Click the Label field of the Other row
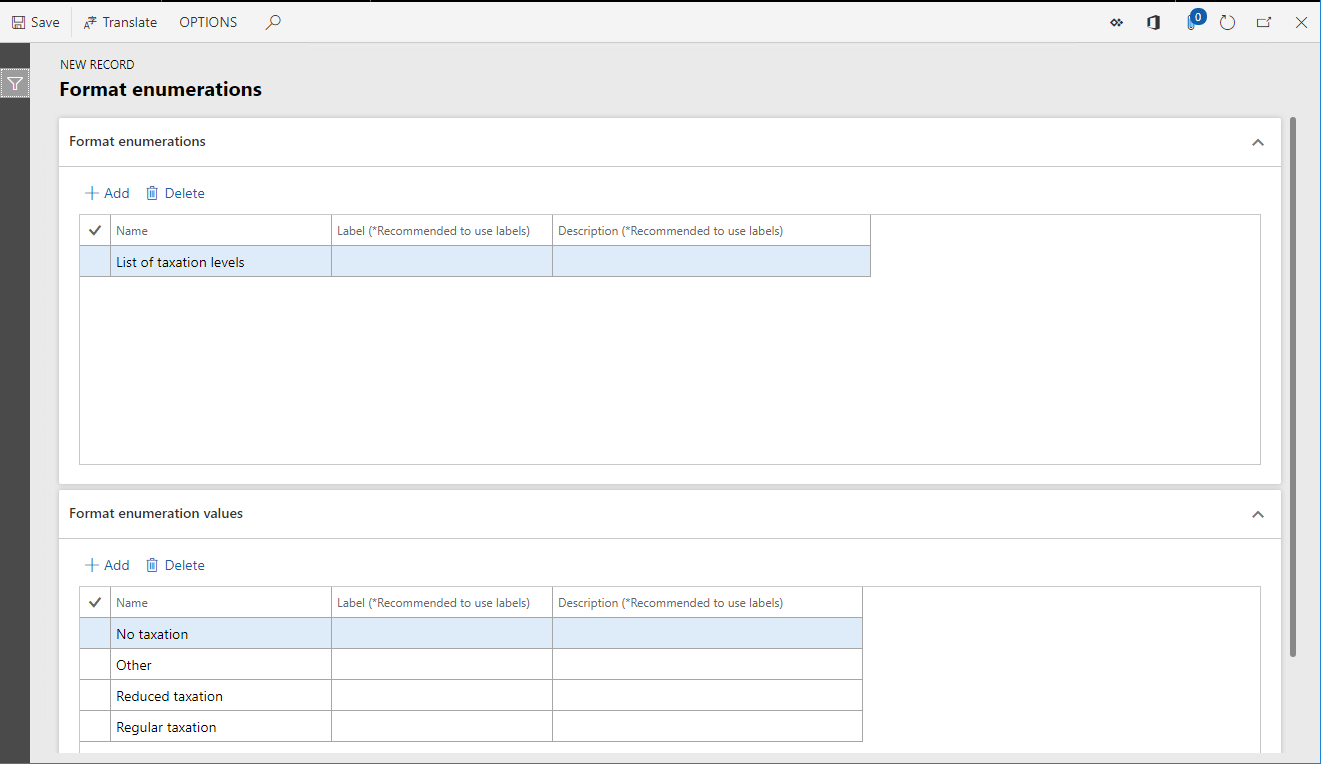 click(441, 664)
